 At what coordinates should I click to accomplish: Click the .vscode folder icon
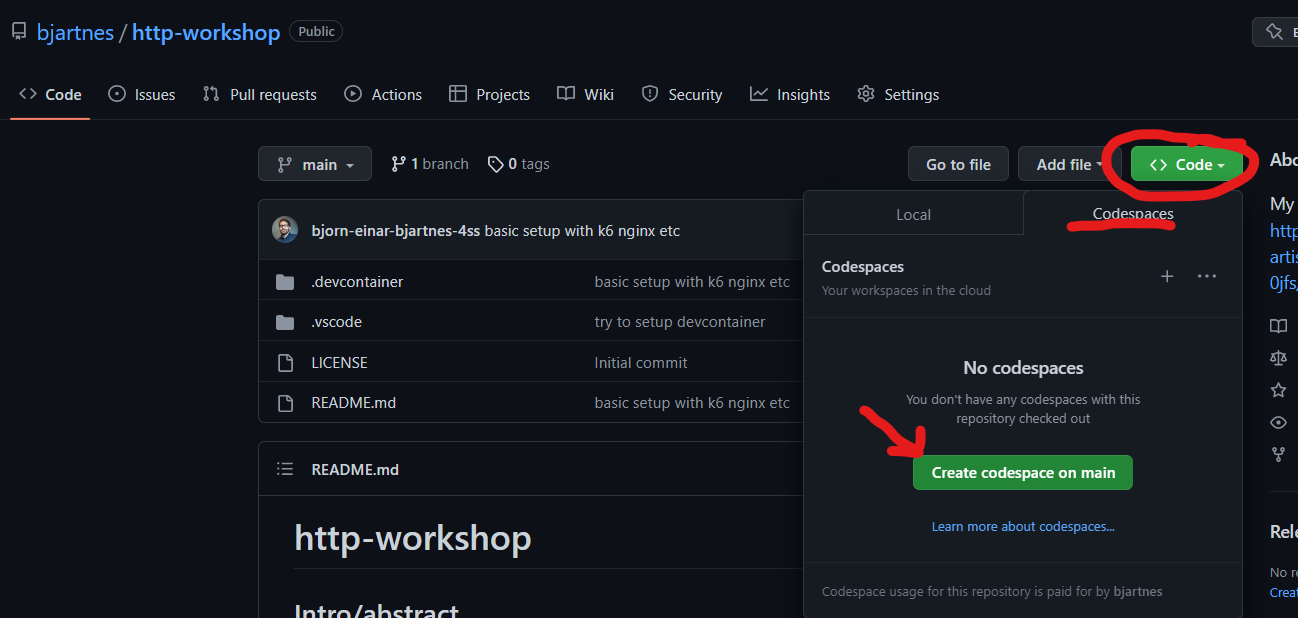click(x=285, y=322)
